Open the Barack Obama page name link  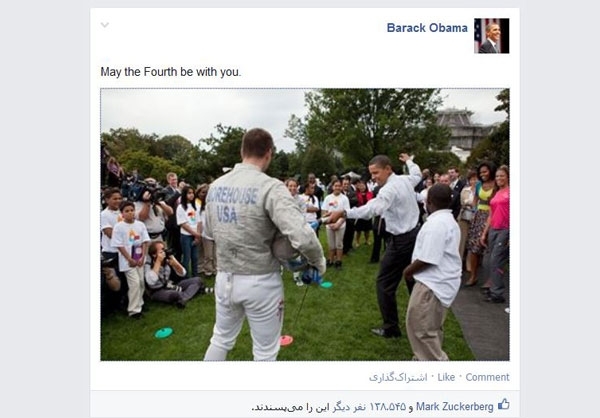click(x=427, y=28)
